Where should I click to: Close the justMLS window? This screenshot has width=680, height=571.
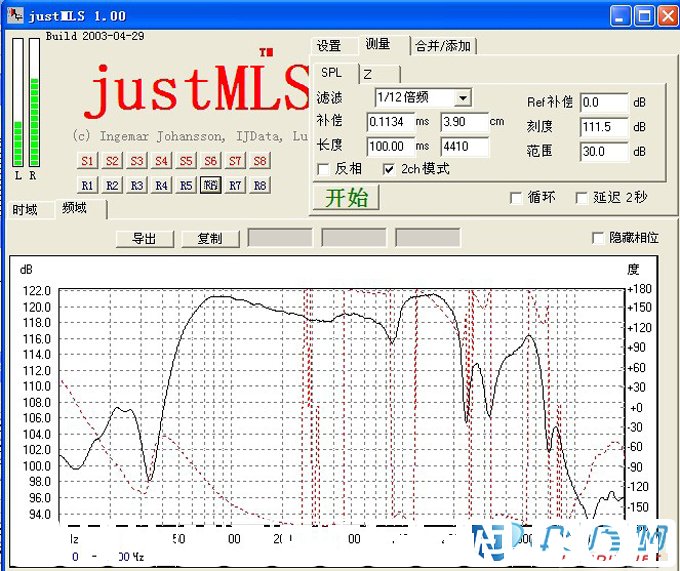[x=668, y=16]
